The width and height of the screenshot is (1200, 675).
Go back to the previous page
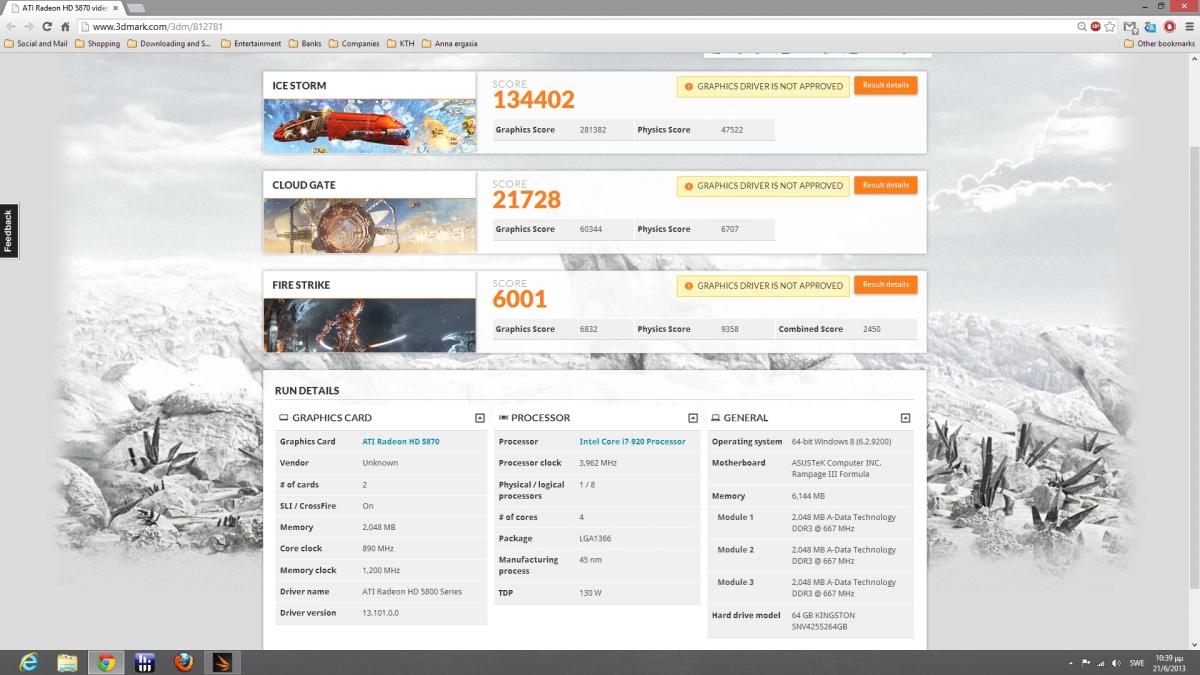pyautogui.click(x=11, y=26)
